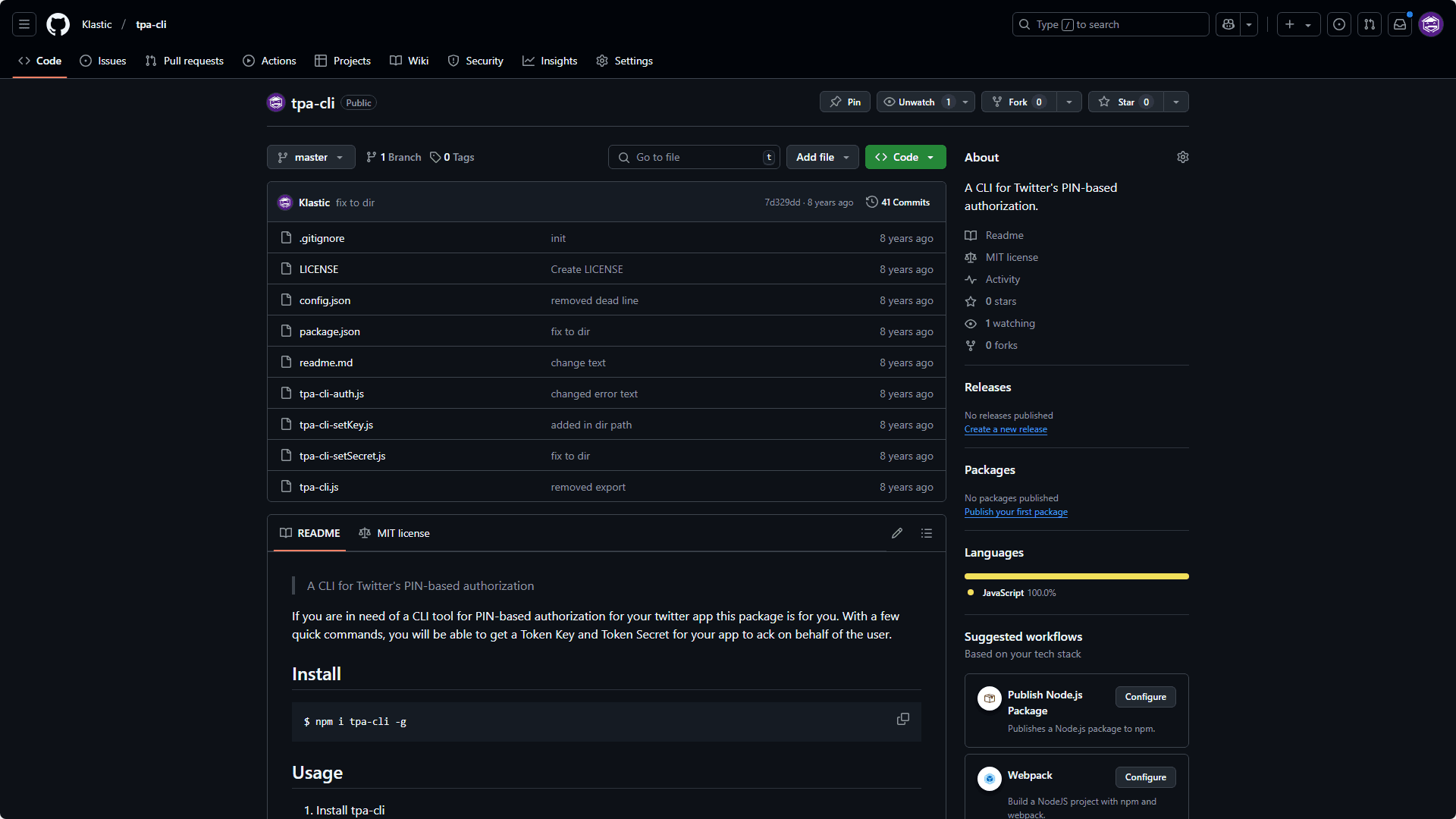
Task: Toggle Unwatch for this repository
Action: pos(915,102)
